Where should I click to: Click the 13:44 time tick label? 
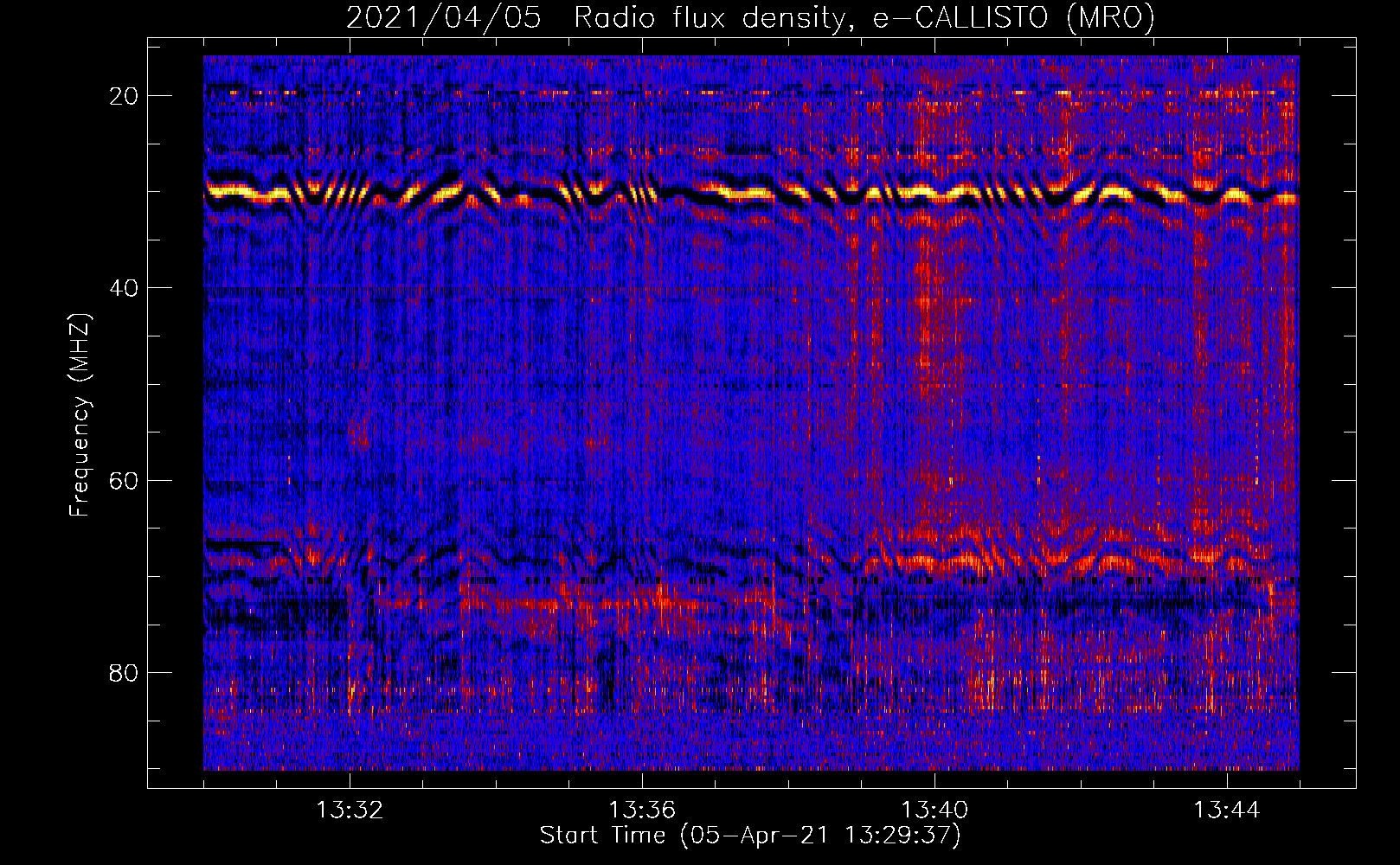1227,811
